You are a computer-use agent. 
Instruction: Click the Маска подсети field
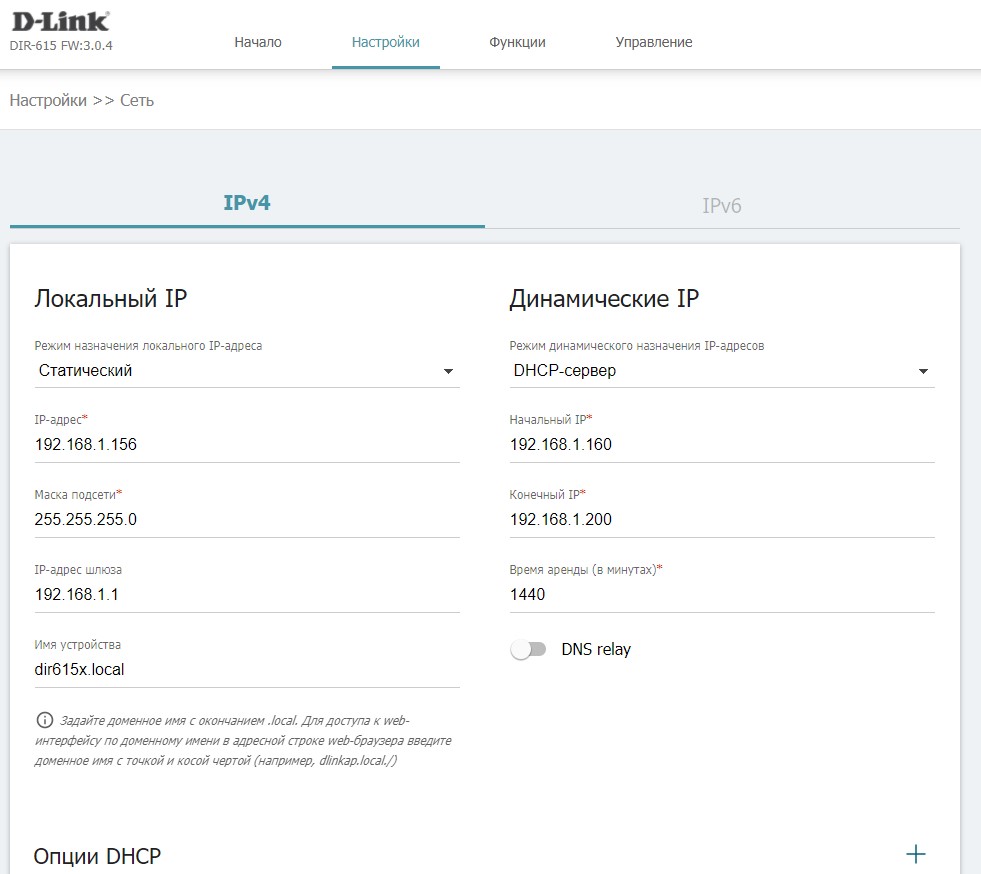coord(246,520)
